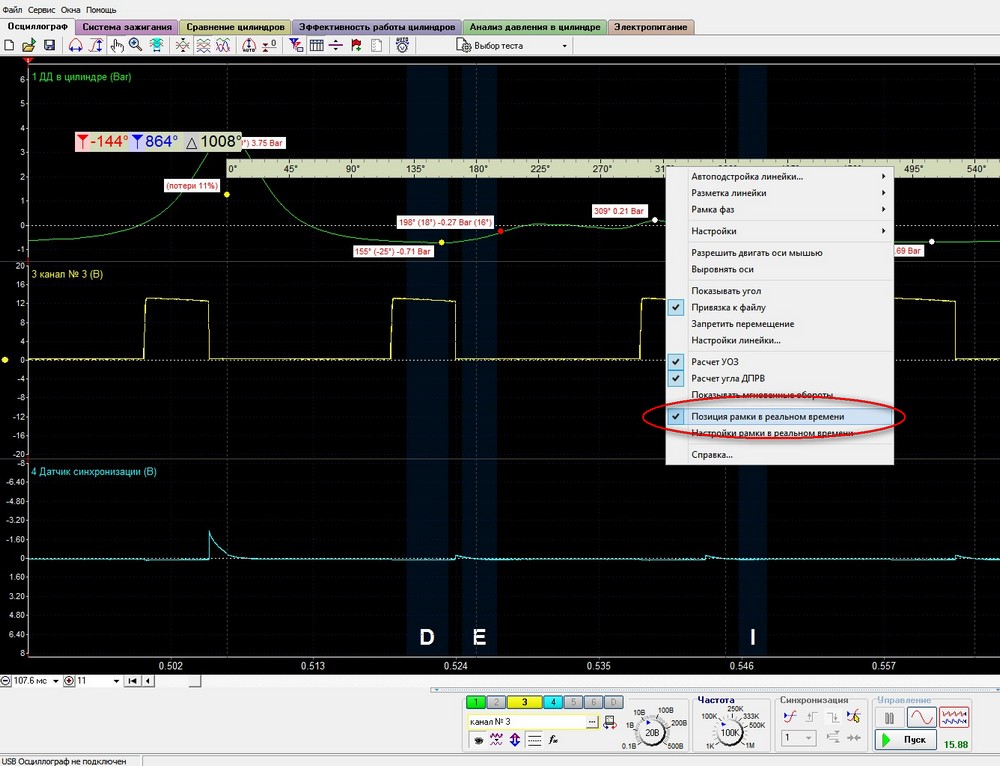Toggle grey channel 5 button
The height and width of the screenshot is (766, 1000).
tap(573, 702)
